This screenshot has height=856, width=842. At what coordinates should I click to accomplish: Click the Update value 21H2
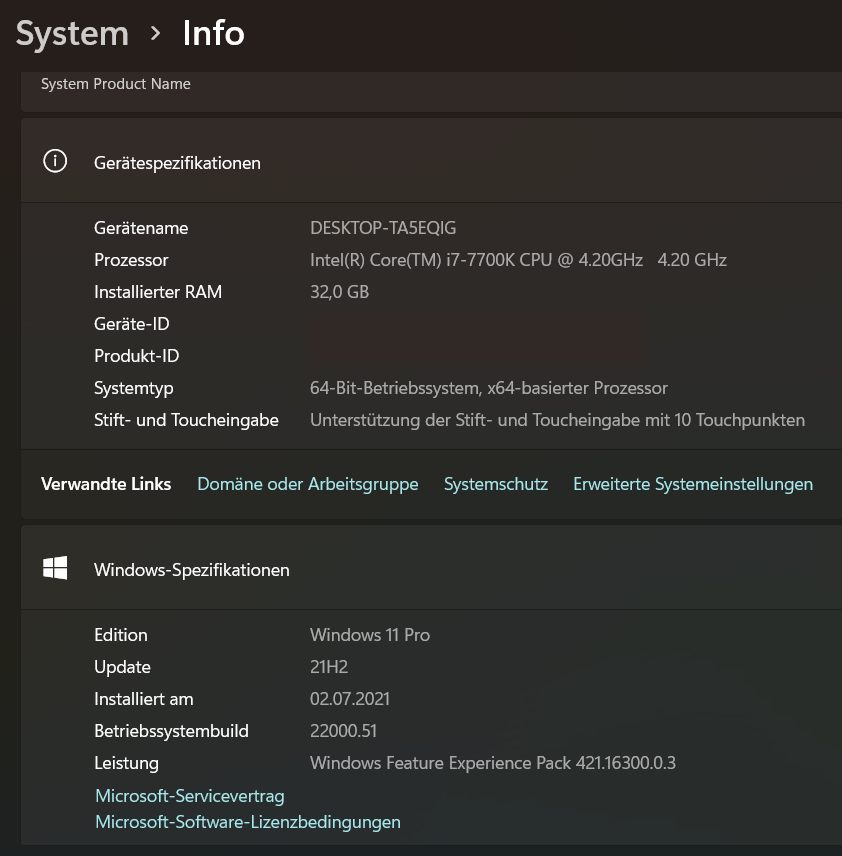click(x=329, y=667)
